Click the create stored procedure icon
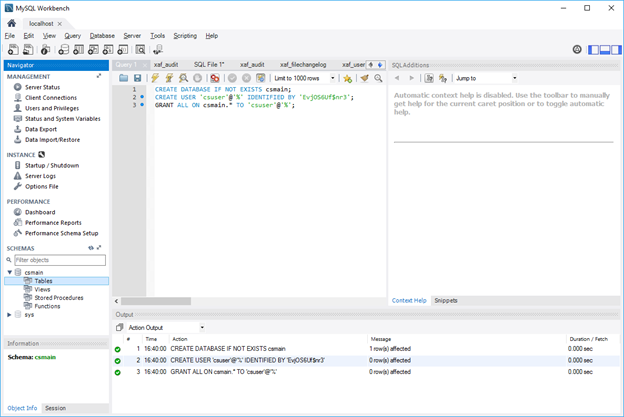This screenshot has width=624, height=417. point(108,49)
